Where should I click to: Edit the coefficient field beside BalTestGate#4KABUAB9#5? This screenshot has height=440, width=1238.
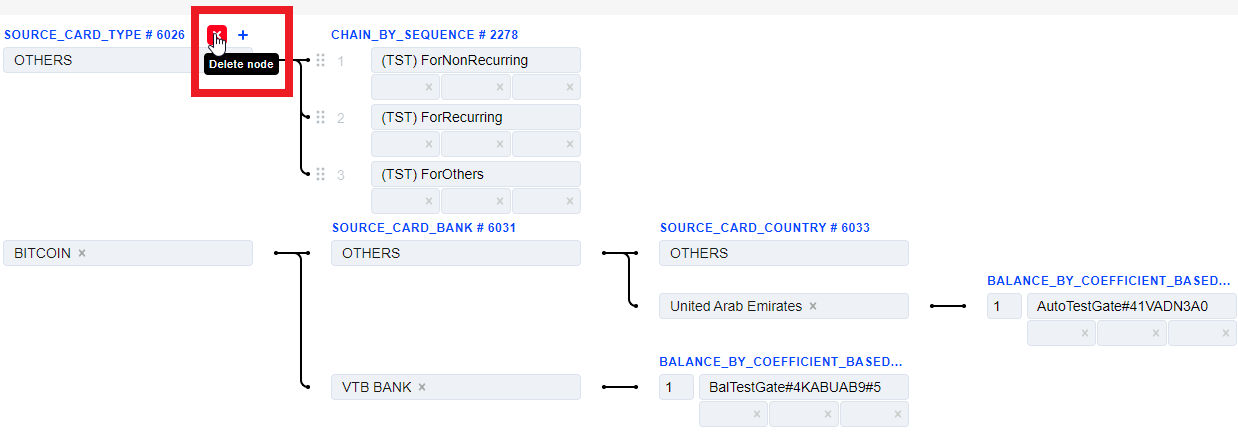[x=676, y=387]
